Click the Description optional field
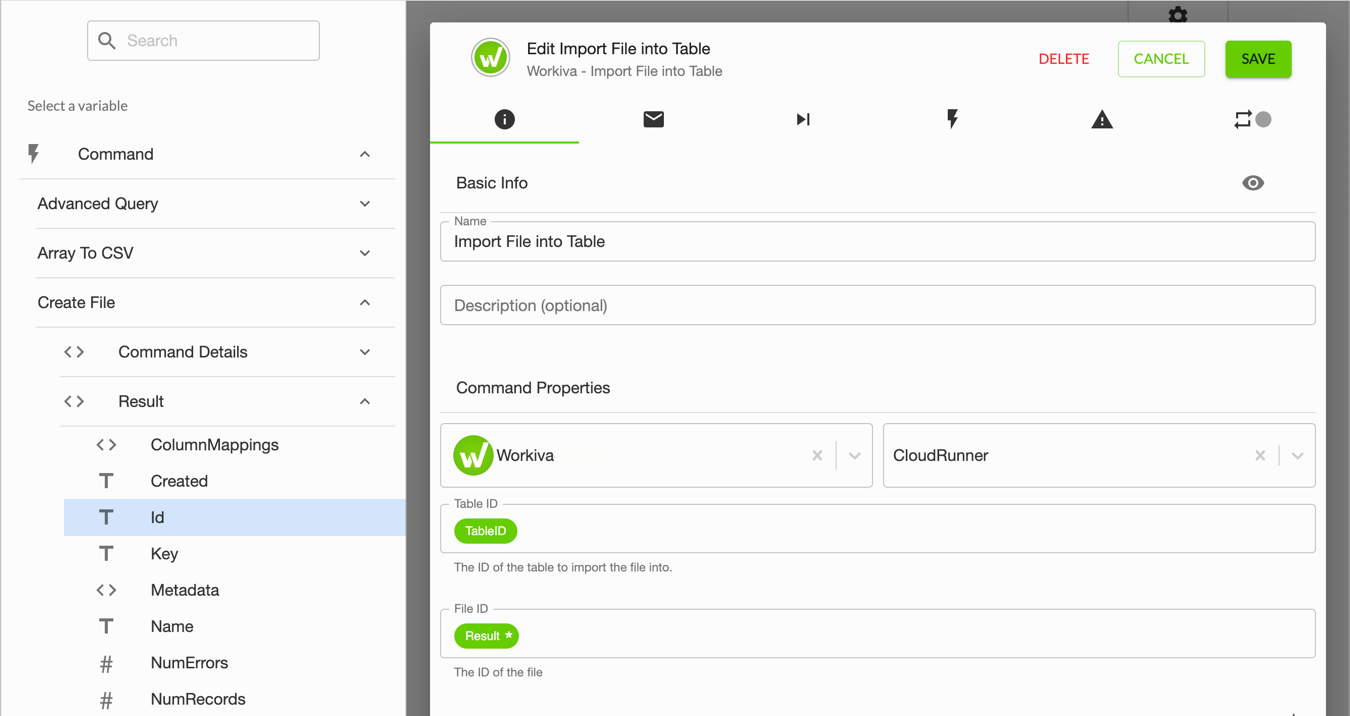The height and width of the screenshot is (716, 1350). [878, 305]
